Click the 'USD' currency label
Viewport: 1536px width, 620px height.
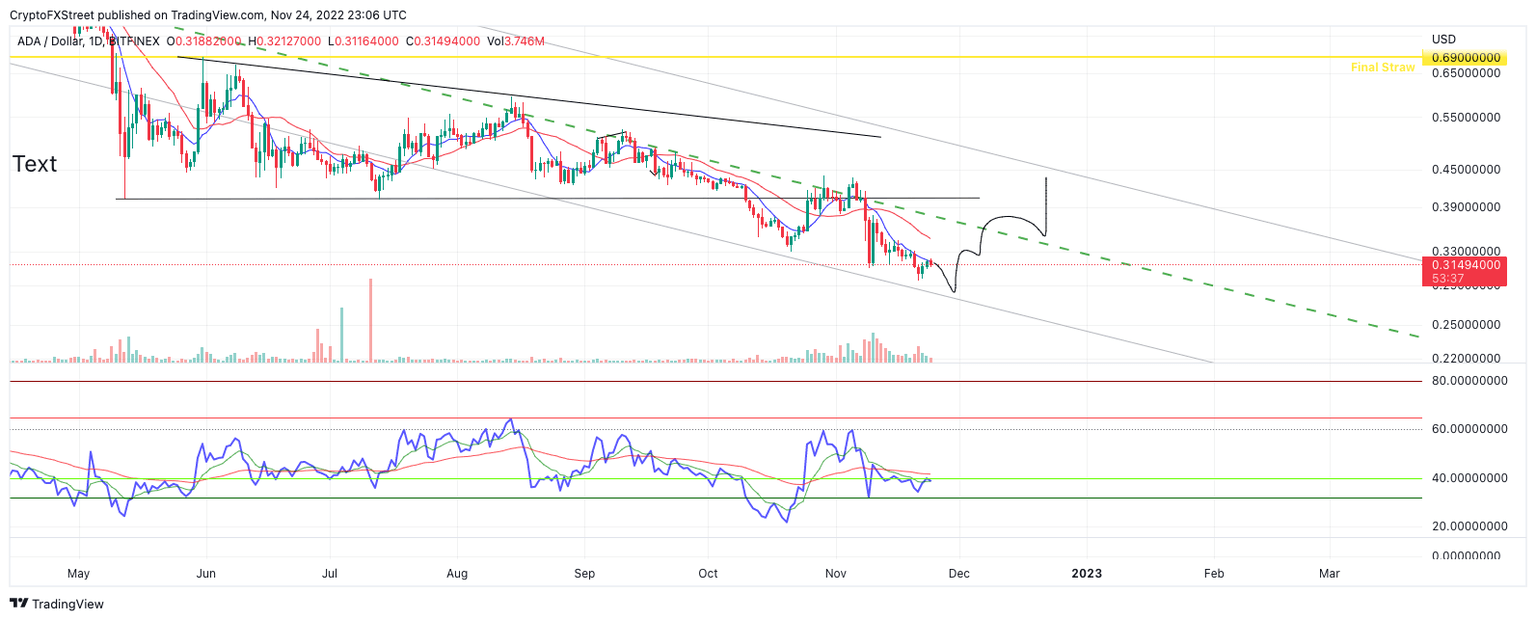coord(1445,39)
